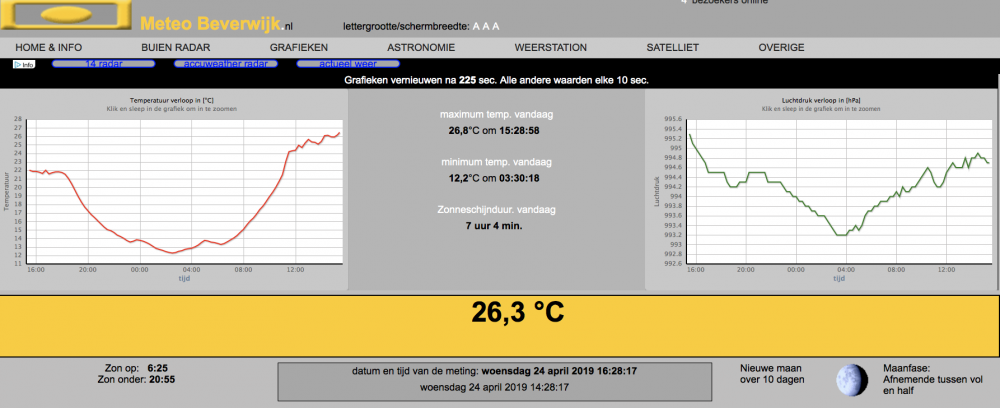Image resolution: width=1000 pixels, height=408 pixels.
Task: Click the minimum temp value 12,2°C om 03:30:18
Action: coord(494,178)
